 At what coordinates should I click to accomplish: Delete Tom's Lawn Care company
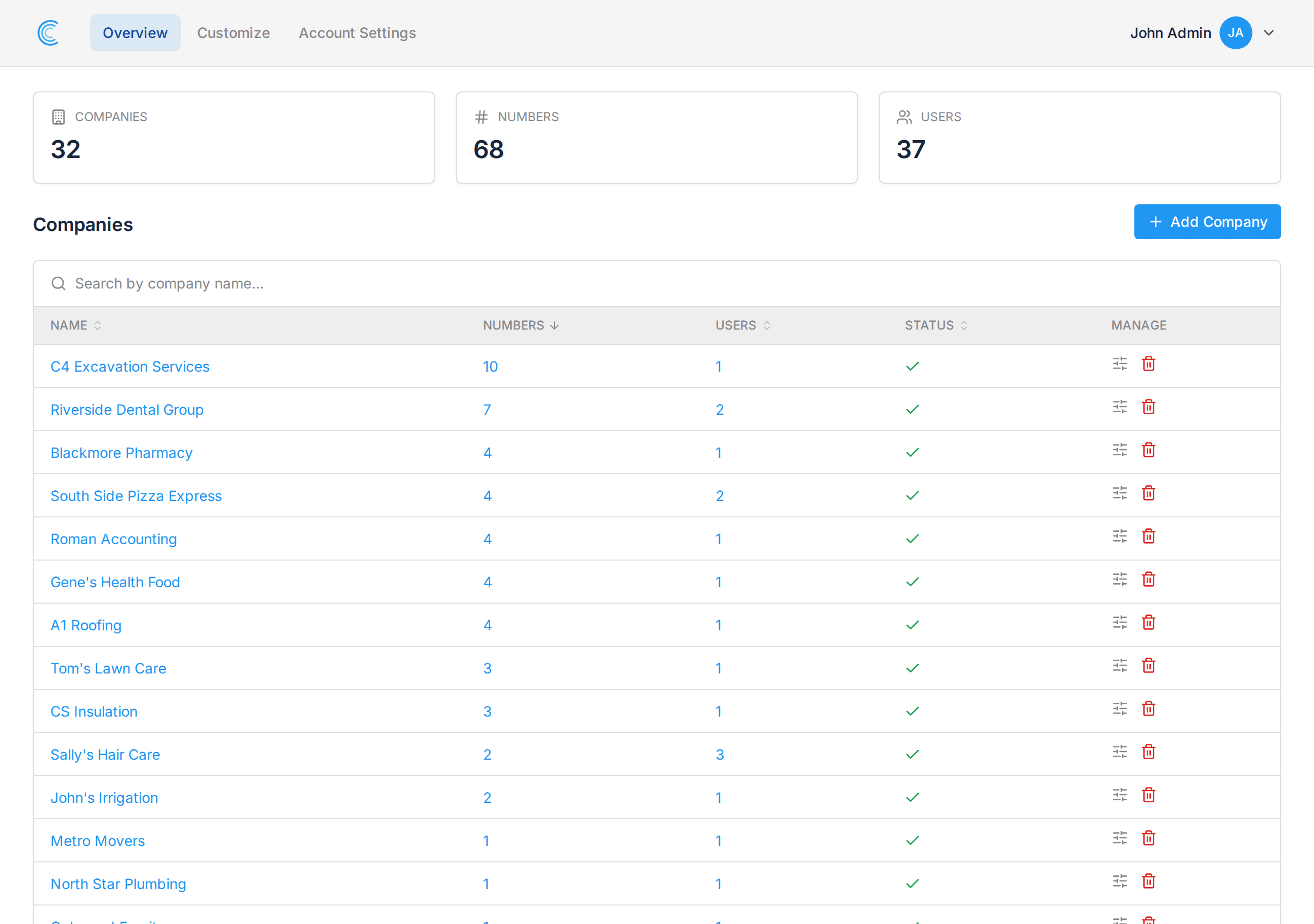(1148, 666)
